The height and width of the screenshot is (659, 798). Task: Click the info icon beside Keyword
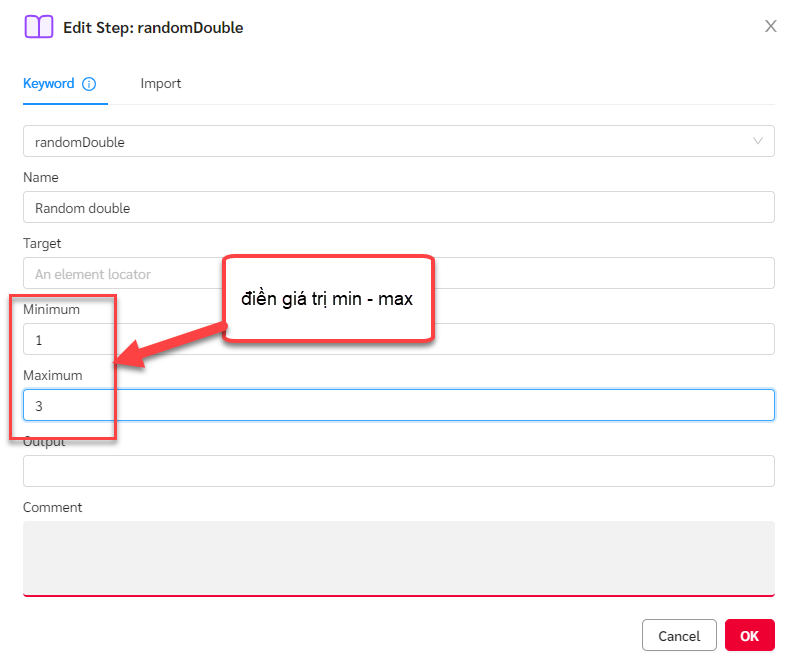(x=89, y=84)
